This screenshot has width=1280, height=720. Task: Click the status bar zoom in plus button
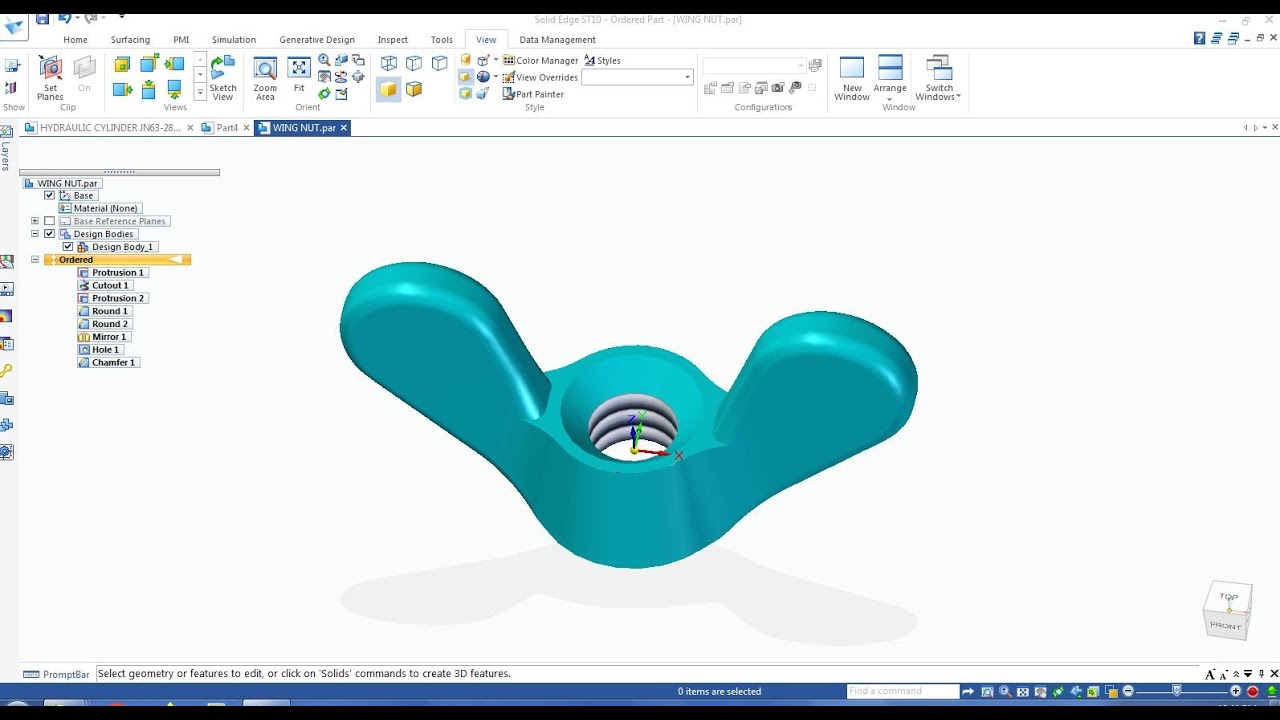tap(1236, 692)
